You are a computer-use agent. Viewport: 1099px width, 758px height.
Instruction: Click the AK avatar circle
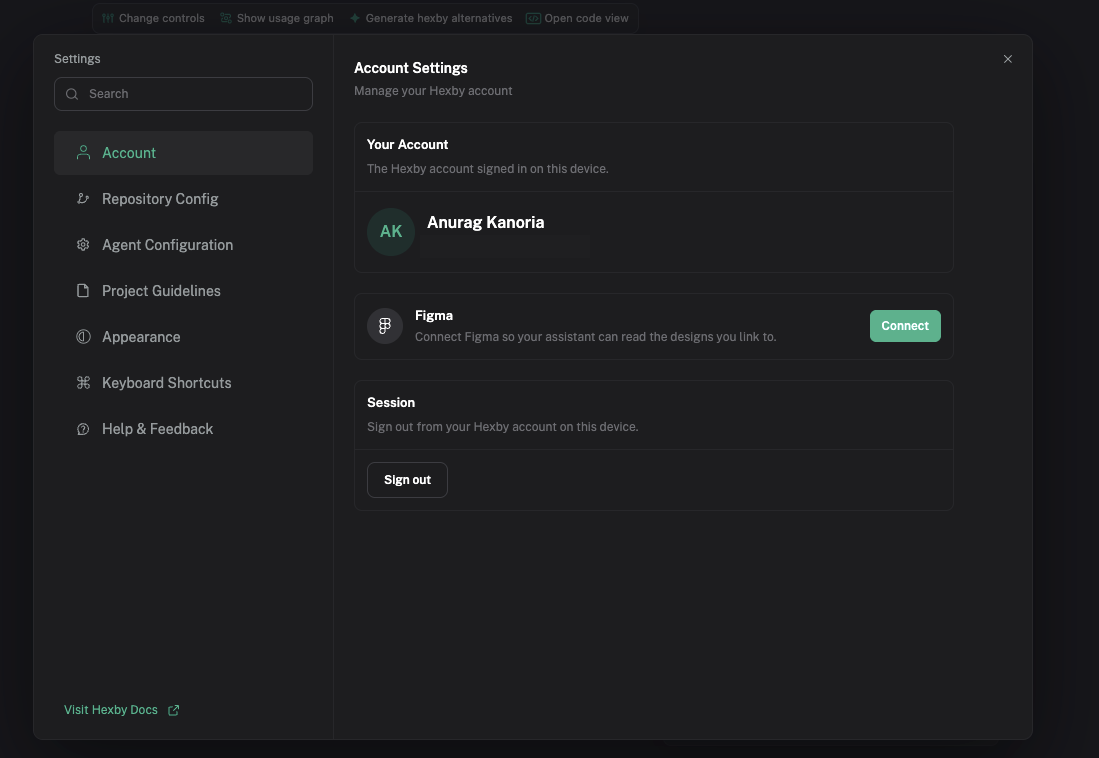click(x=391, y=231)
